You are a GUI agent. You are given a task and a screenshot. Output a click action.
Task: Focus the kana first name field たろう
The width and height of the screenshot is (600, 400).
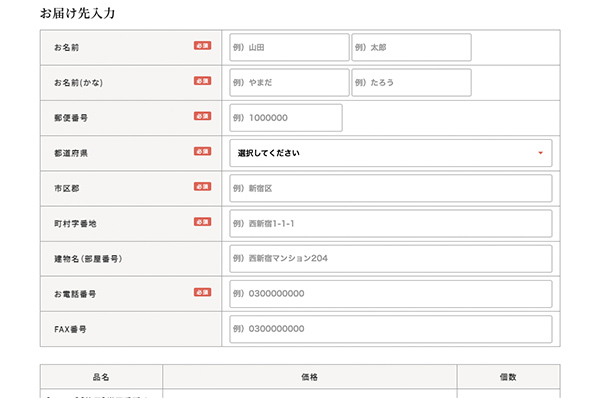click(411, 82)
